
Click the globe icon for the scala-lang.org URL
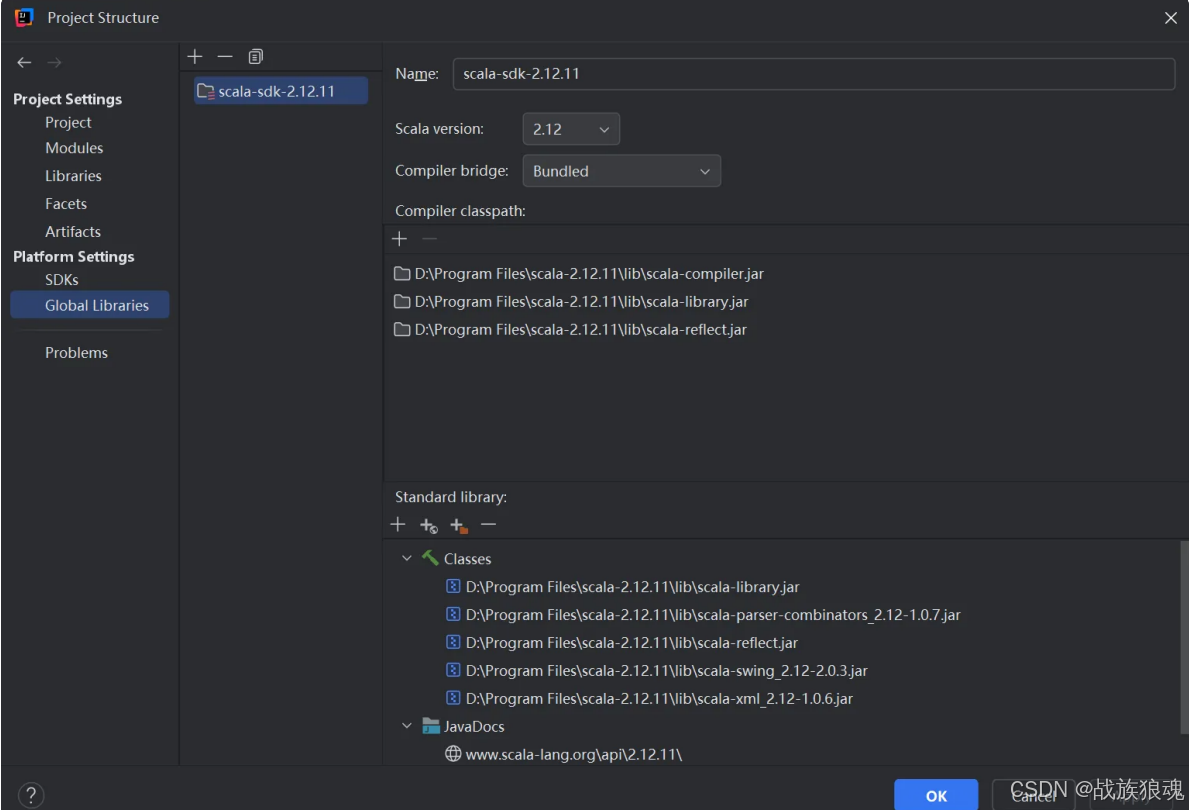453,753
